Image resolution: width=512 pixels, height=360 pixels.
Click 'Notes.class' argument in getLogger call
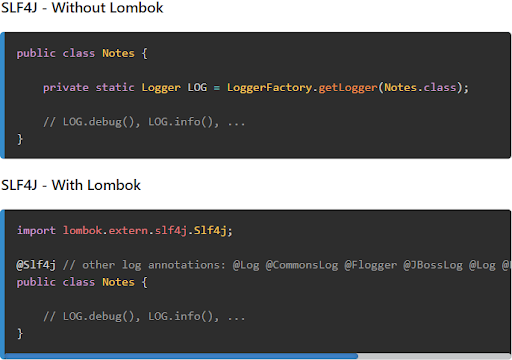tap(420, 88)
